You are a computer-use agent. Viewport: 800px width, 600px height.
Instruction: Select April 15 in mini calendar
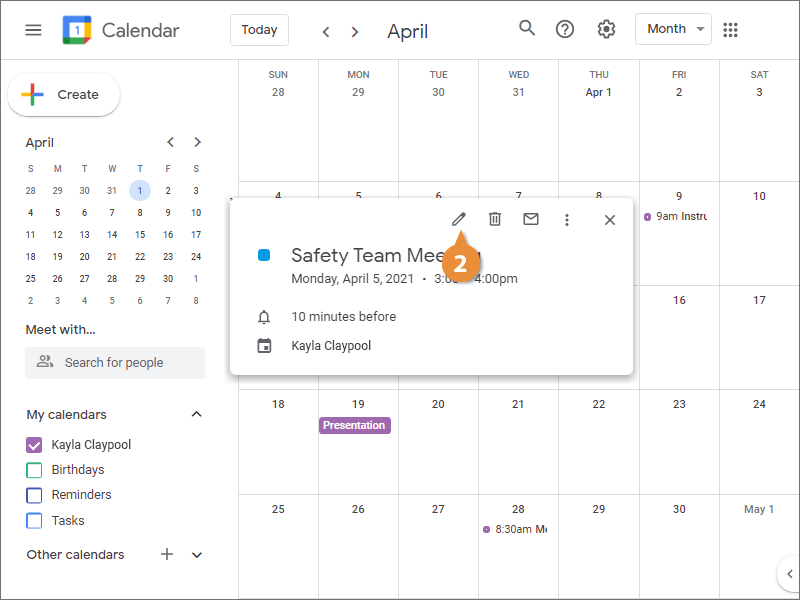click(x=140, y=235)
